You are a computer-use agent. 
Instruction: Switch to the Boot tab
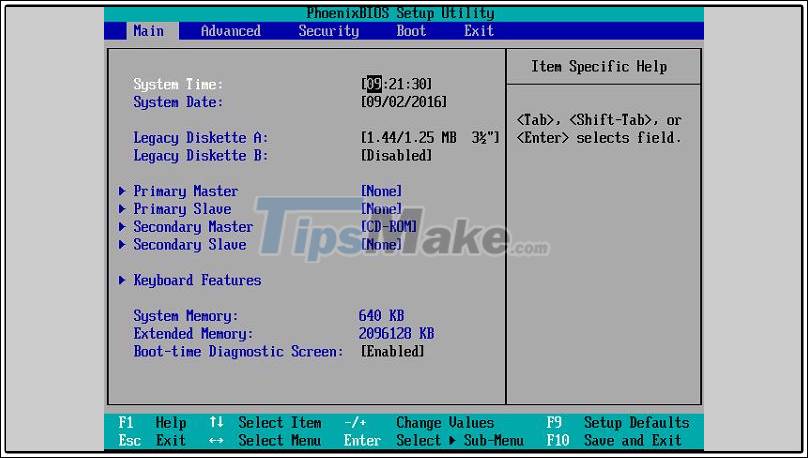[x=411, y=31]
